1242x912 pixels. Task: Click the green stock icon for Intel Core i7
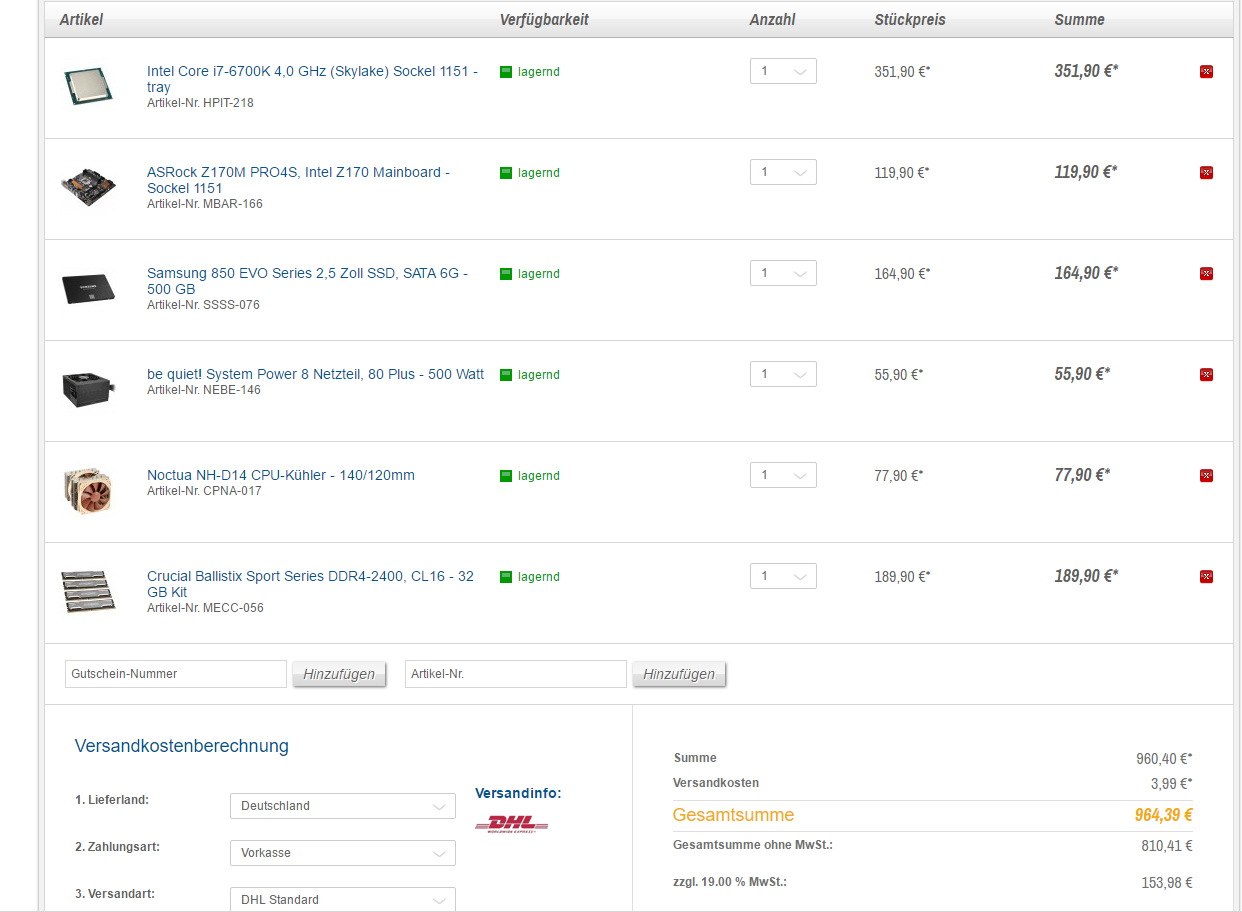click(506, 72)
